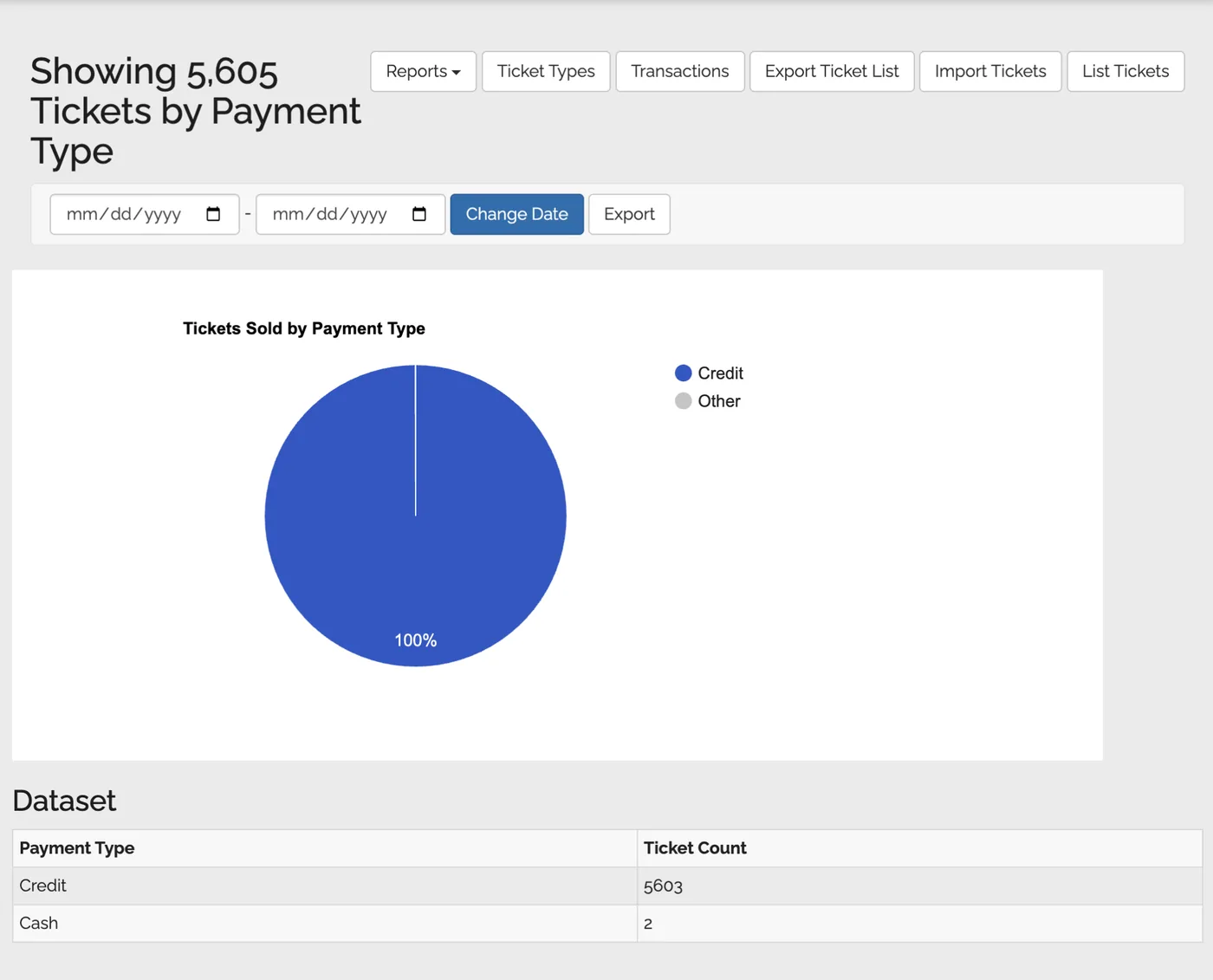
Task: Go to Transactions
Action: [680, 71]
